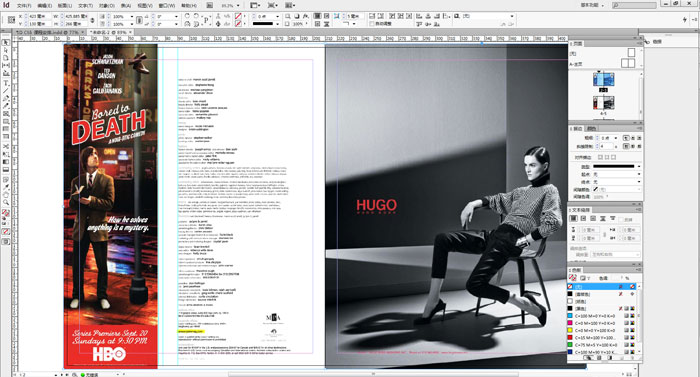Open the 文件(F) menu

coord(24,6)
